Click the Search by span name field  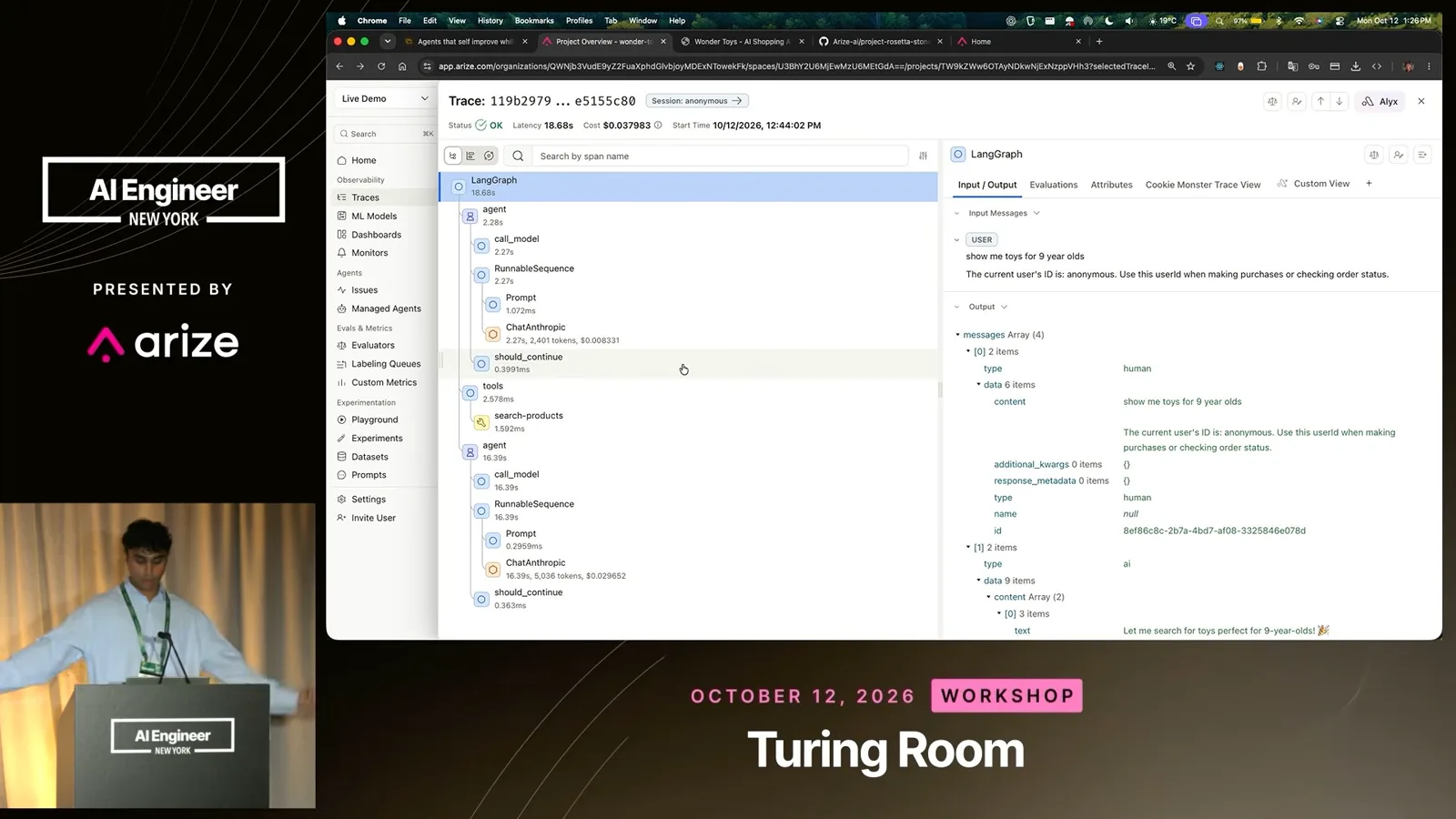tap(719, 157)
